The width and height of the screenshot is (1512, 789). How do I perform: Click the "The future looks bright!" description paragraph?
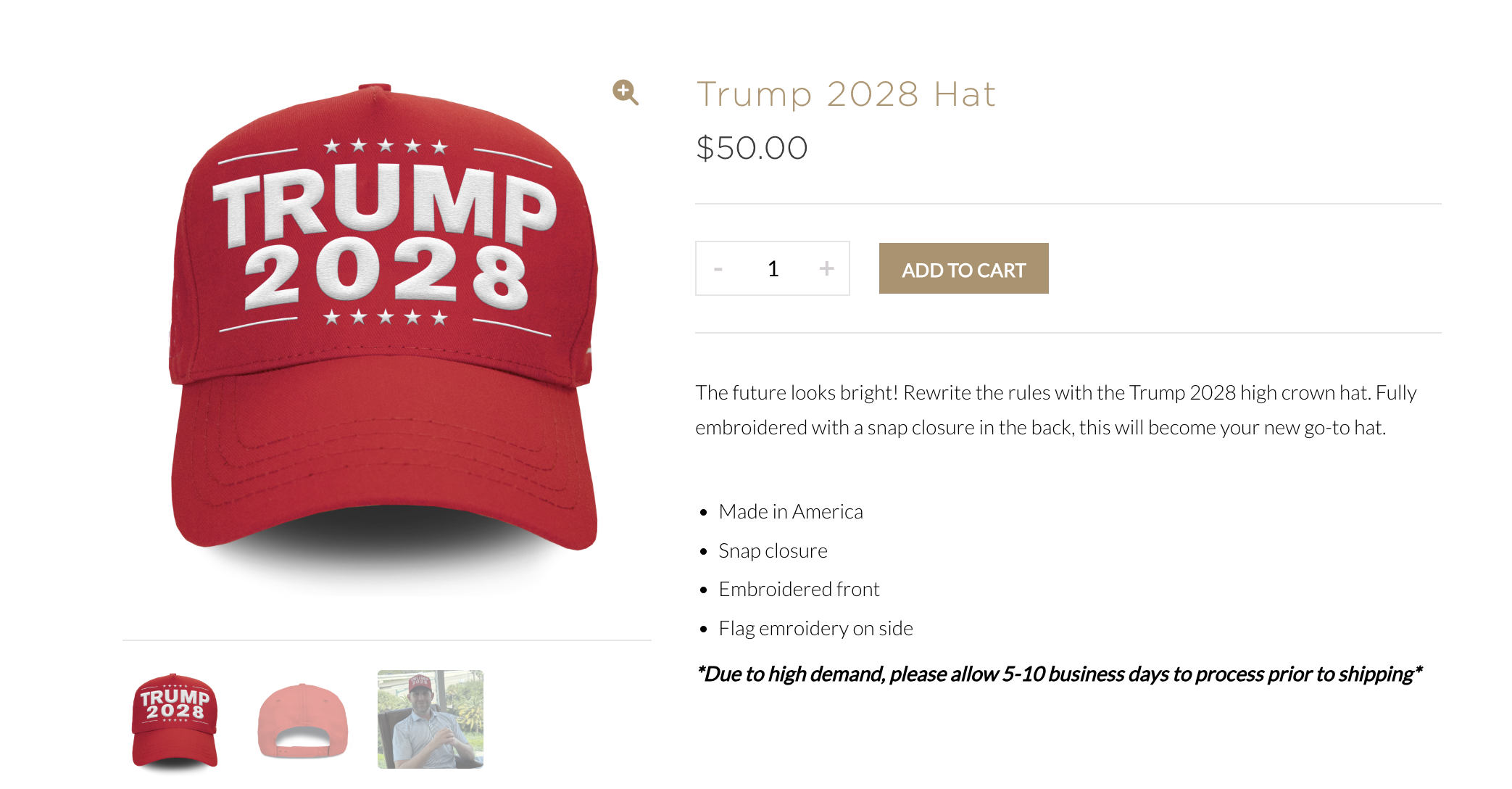point(1056,410)
